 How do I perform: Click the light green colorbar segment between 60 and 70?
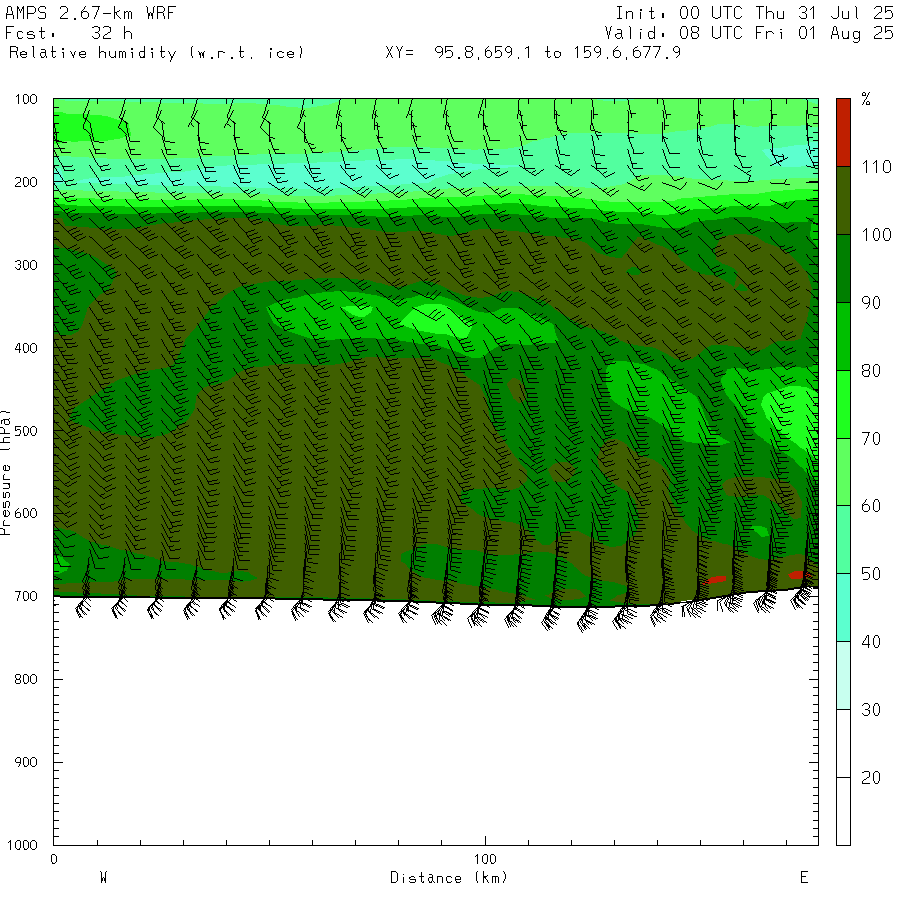pos(843,472)
